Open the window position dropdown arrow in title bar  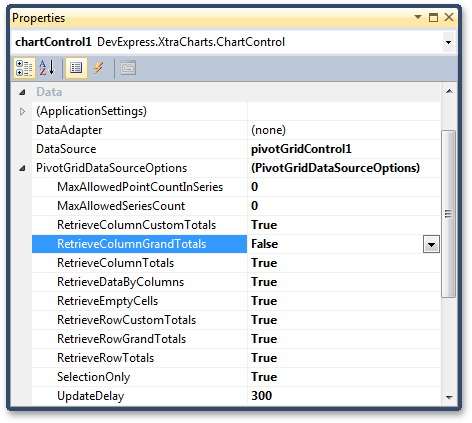418,17
